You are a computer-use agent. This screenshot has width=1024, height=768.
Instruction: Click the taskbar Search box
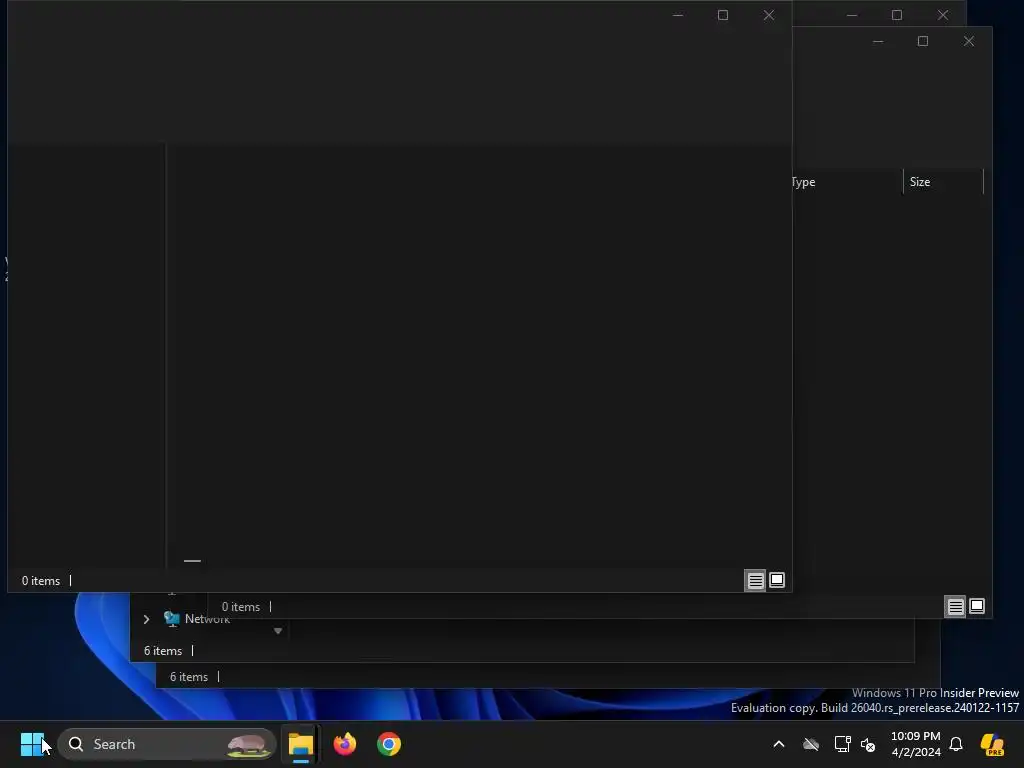tap(167, 744)
